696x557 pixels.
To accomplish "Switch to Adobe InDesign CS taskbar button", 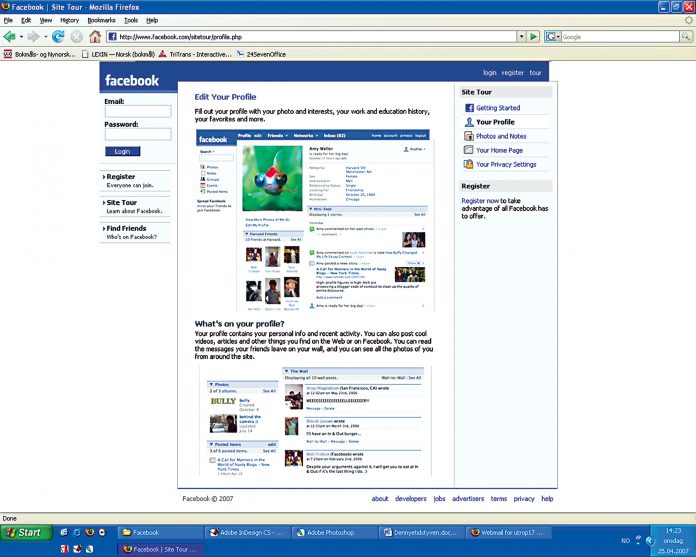I will (x=247, y=532).
